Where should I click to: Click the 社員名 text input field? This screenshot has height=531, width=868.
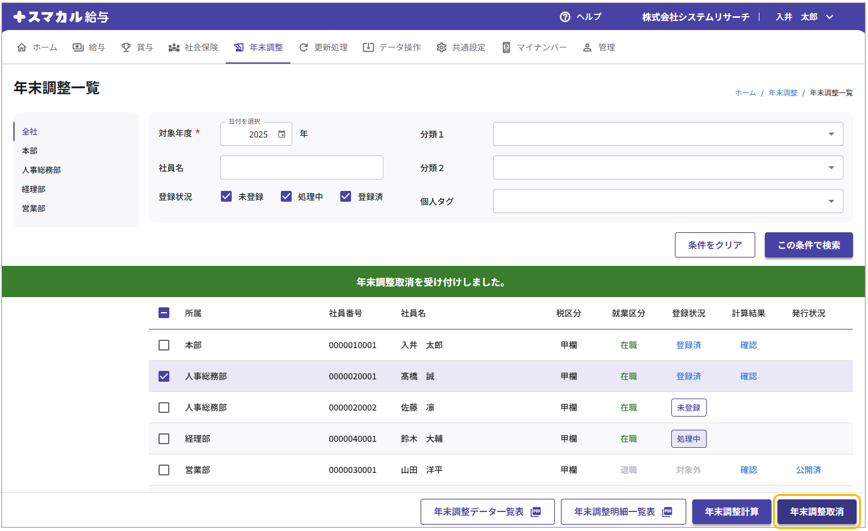(x=301, y=168)
